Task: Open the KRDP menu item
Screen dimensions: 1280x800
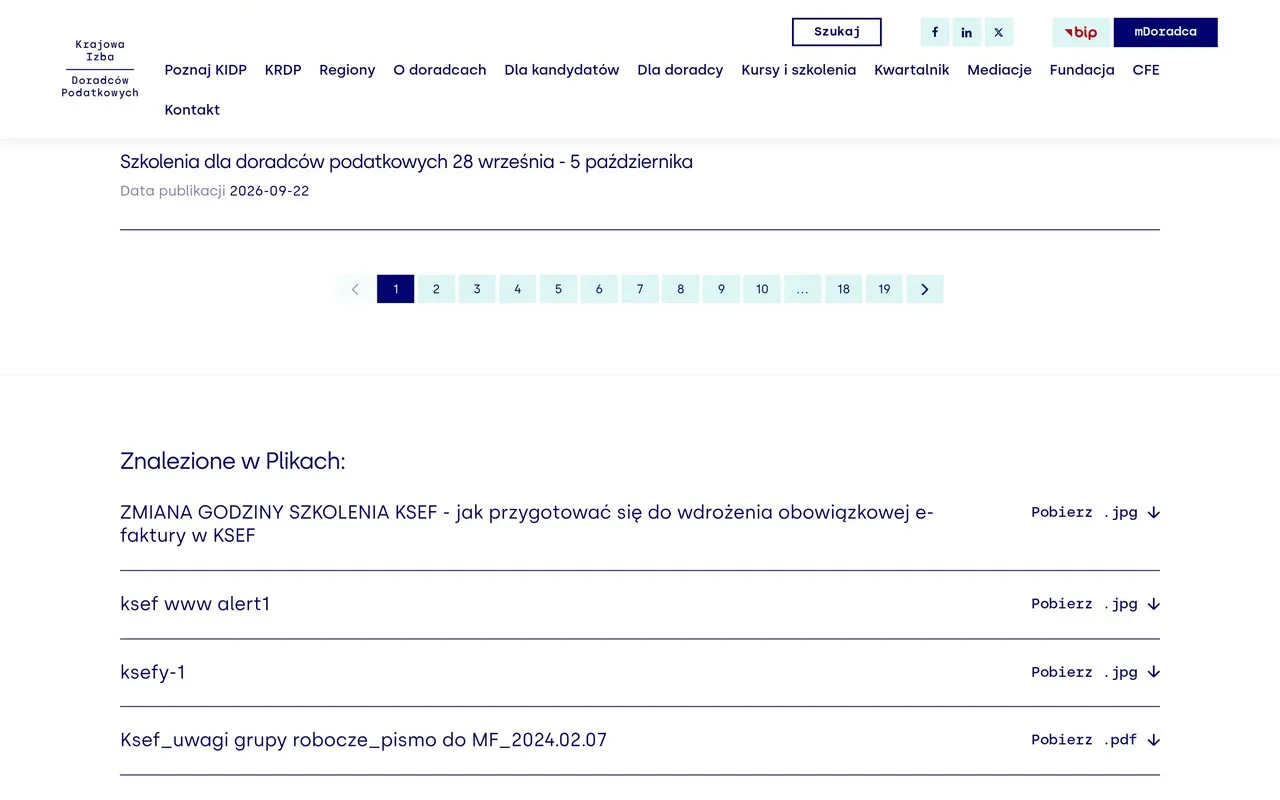Action: point(283,70)
